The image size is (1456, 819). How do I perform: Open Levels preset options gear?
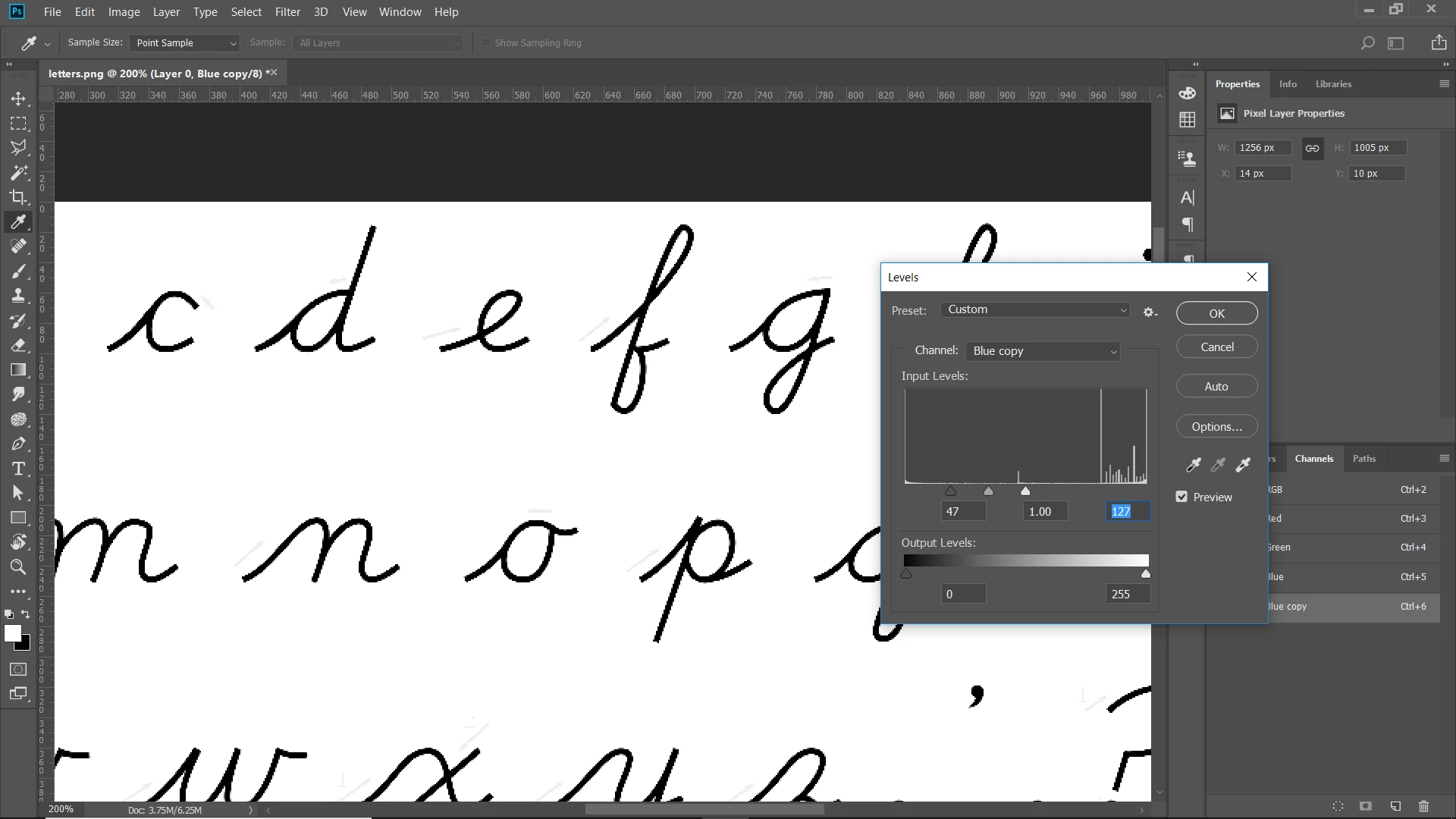click(1150, 312)
